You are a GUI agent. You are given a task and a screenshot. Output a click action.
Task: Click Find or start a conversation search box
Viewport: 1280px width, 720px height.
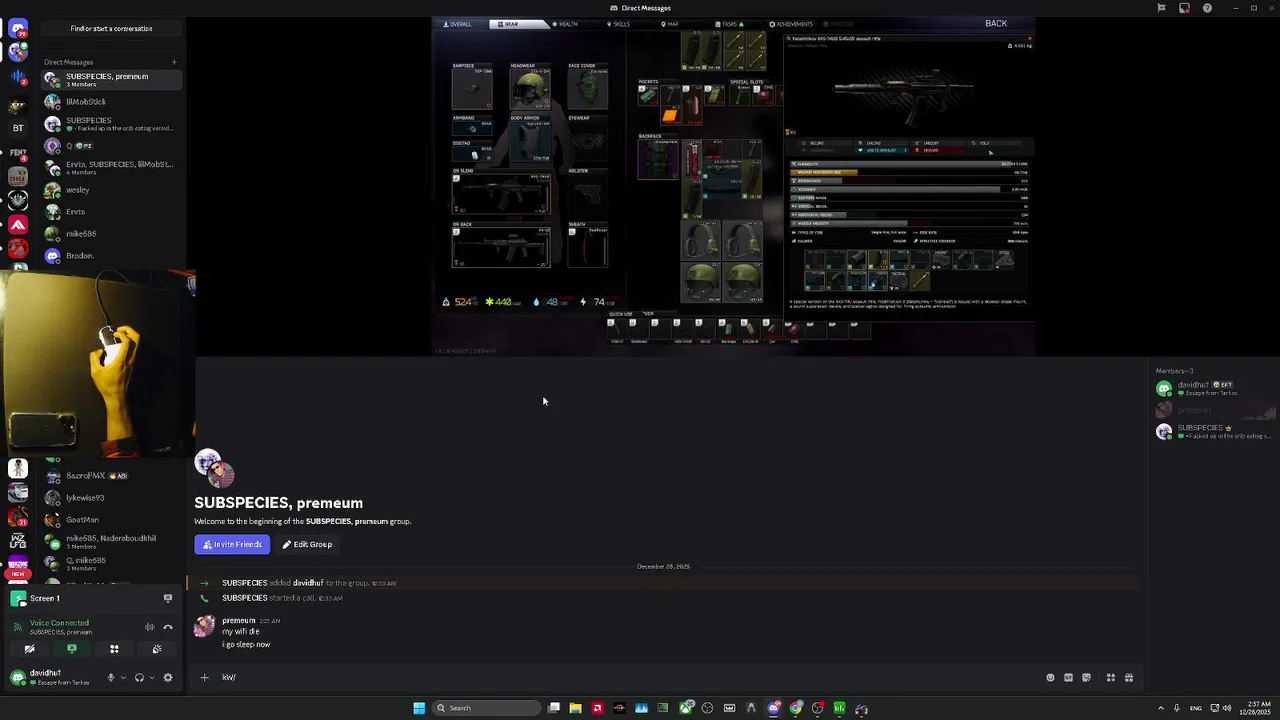pos(111,29)
